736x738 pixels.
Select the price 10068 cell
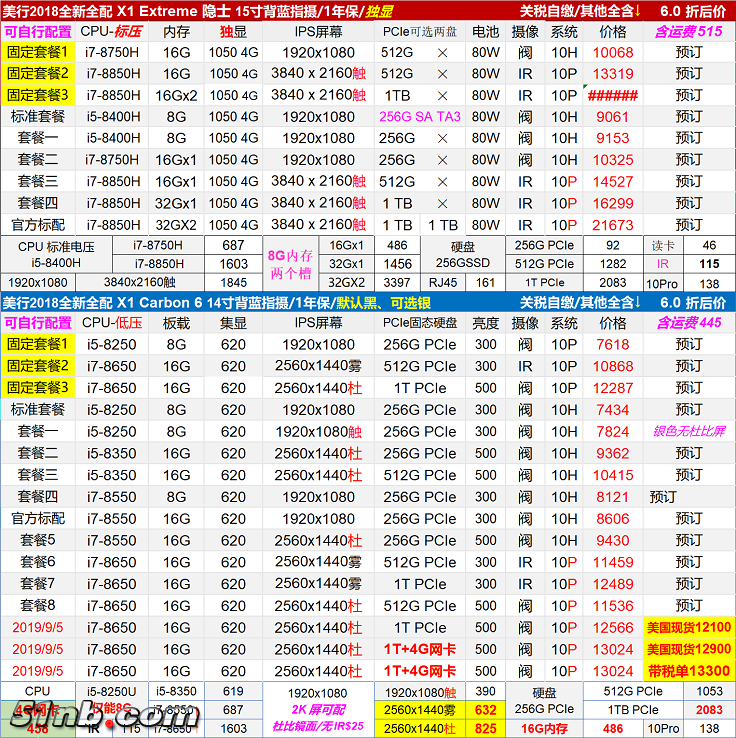point(613,52)
